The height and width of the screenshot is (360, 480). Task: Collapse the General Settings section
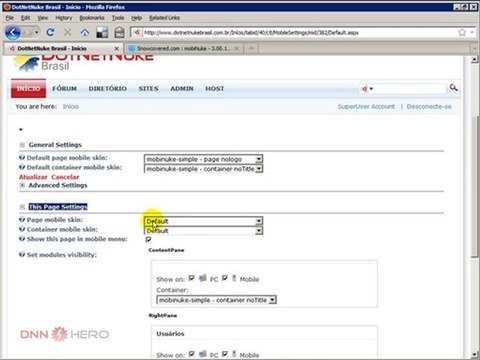coord(22,145)
